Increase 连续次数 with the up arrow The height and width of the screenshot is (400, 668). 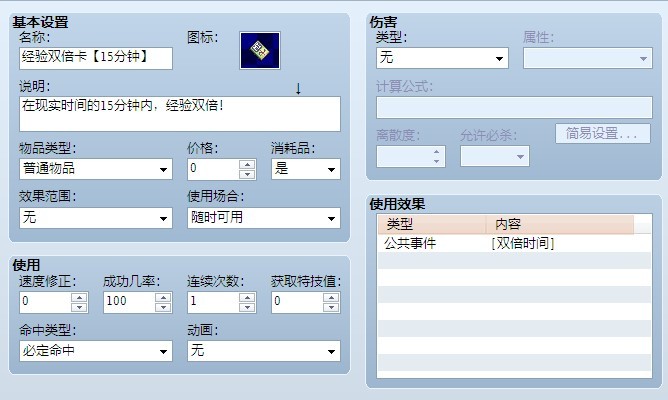(x=247, y=298)
